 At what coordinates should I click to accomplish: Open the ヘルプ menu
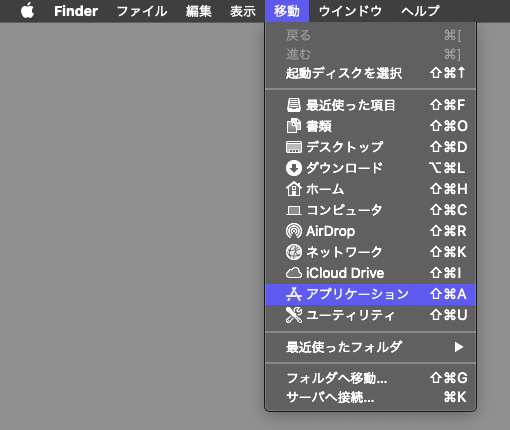[420, 11]
